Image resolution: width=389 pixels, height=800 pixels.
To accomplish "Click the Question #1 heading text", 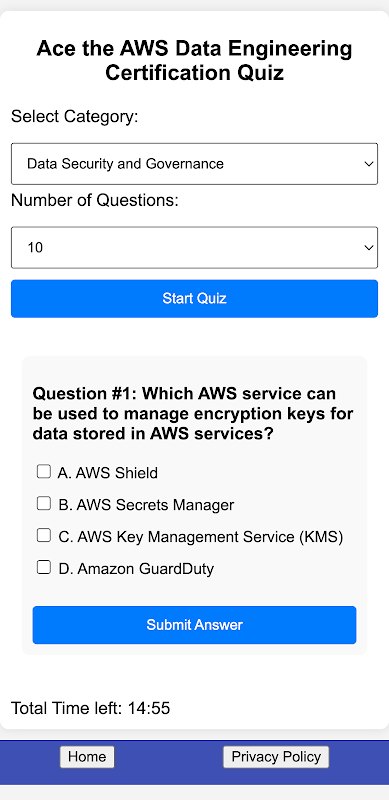I will tap(193, 414).
